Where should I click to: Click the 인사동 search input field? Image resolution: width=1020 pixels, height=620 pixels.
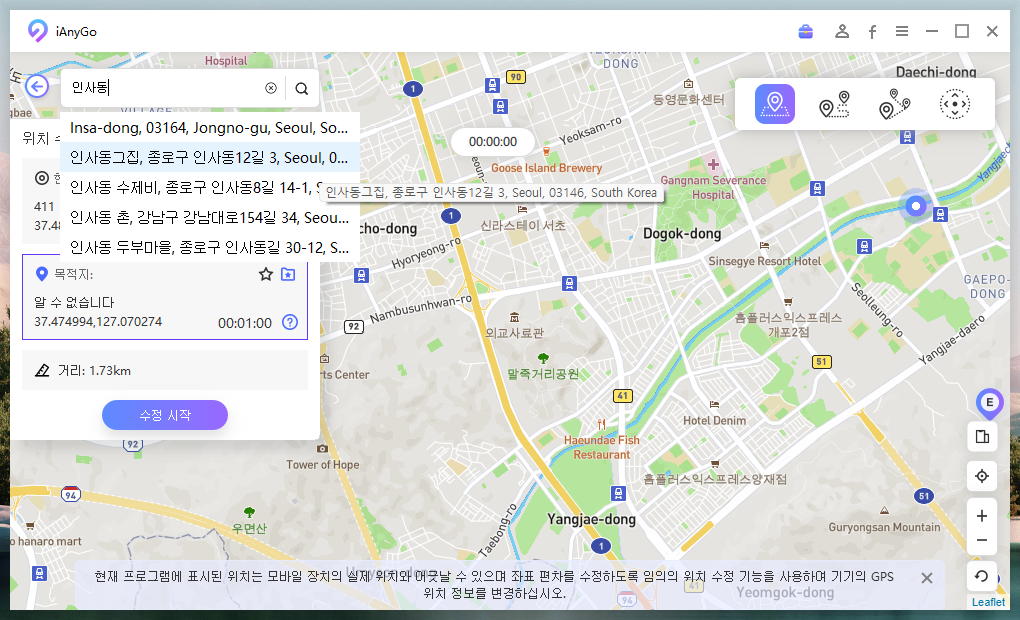click(x=166, y=88)
